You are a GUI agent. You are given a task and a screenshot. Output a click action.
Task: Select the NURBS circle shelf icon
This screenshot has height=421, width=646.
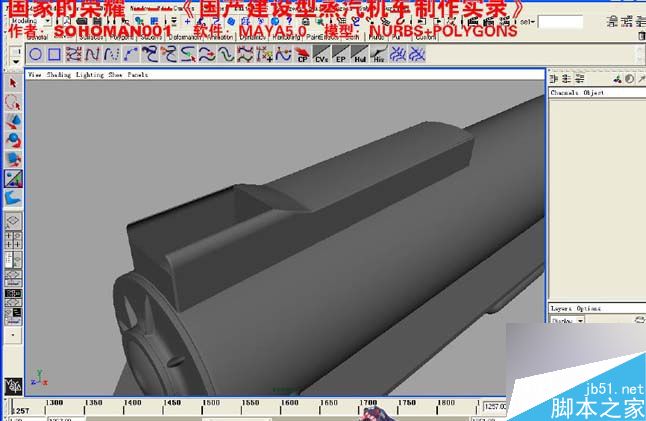(35, 54)
